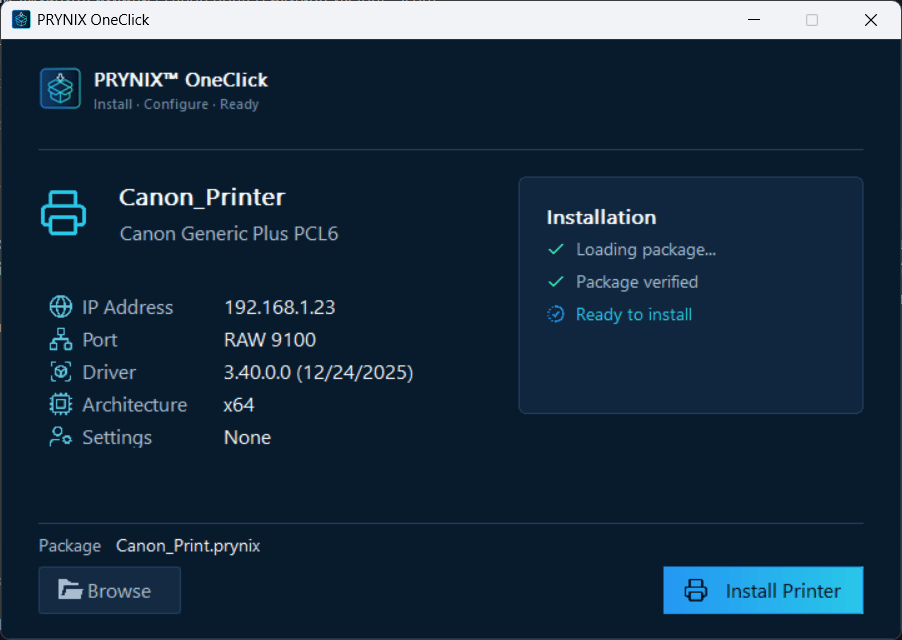Click the Loading package... status line
The height and width of the screenshot is (640, 902).
point(646,250)
